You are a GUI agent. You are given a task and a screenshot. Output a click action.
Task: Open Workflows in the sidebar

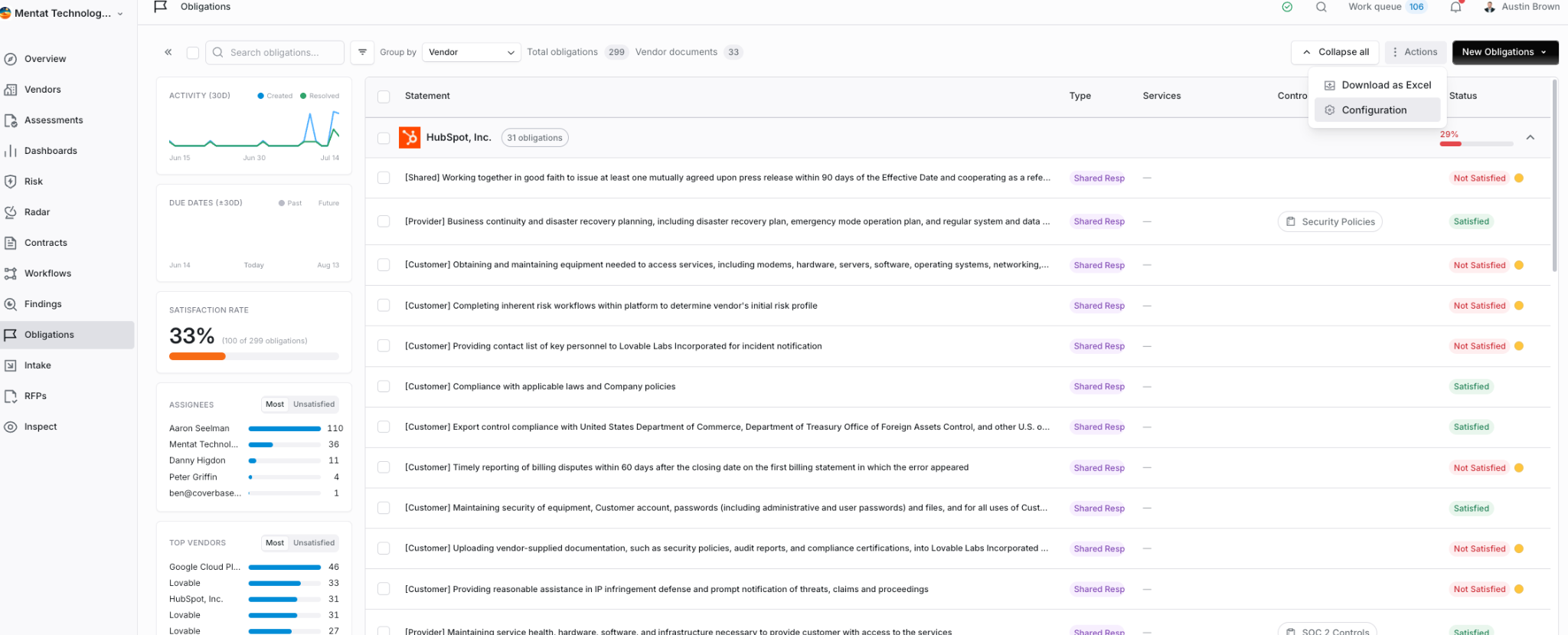click(47, 273)
